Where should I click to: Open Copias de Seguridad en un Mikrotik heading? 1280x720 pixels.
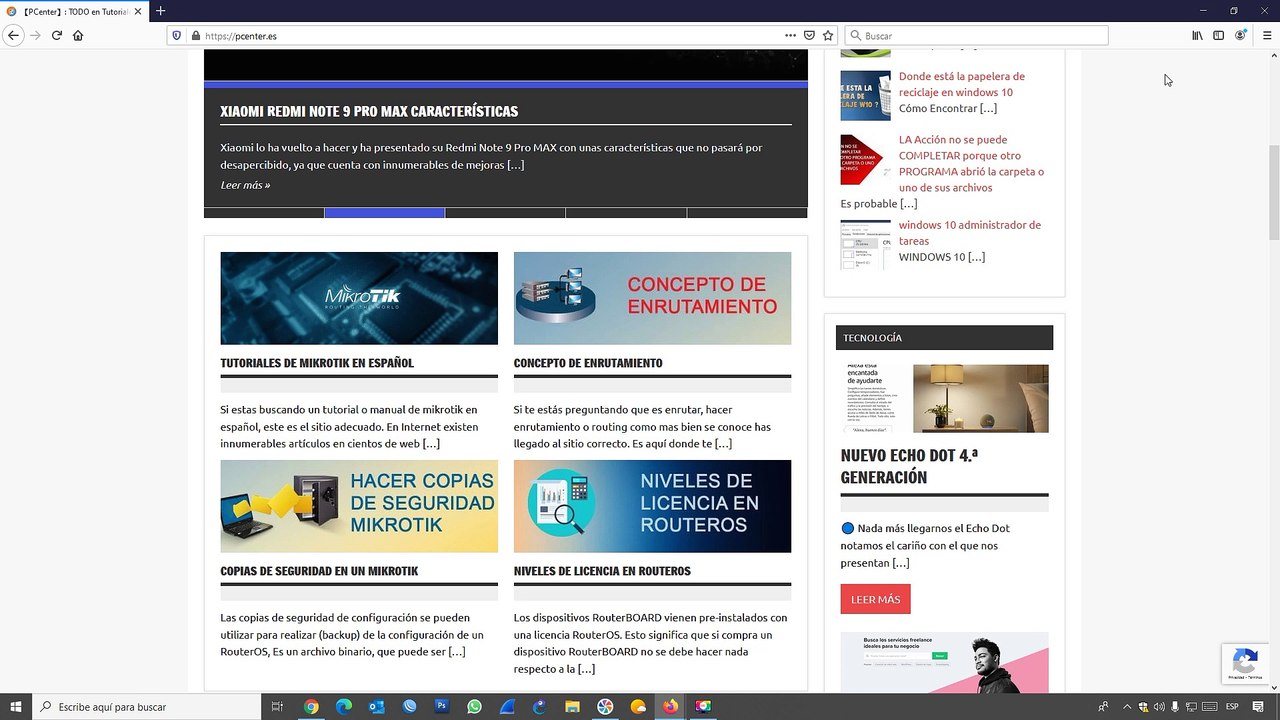(x=319, y=571)
